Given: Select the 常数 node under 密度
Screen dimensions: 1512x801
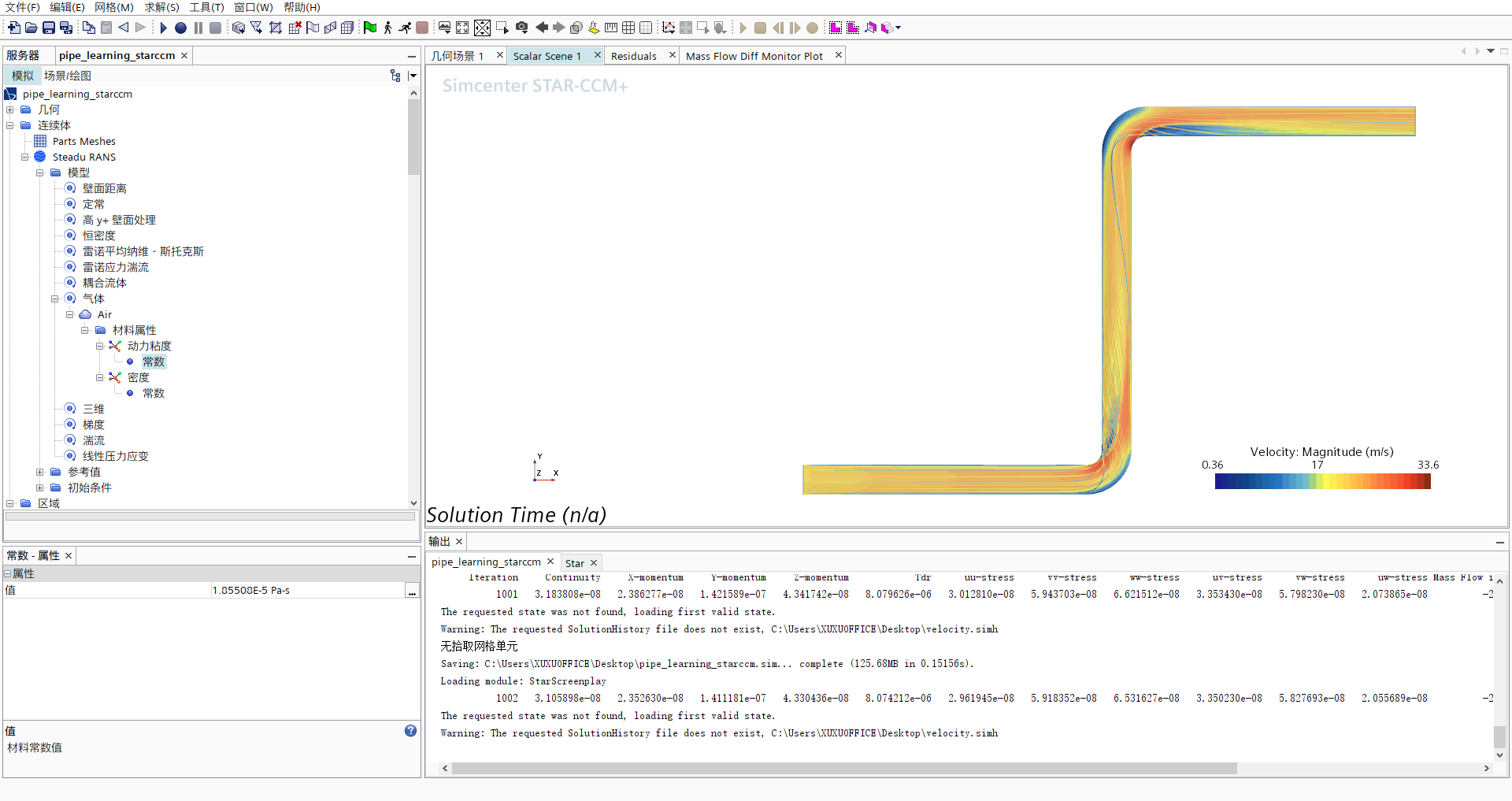Looking at the screenshot, I should click(x=154, y=393).
